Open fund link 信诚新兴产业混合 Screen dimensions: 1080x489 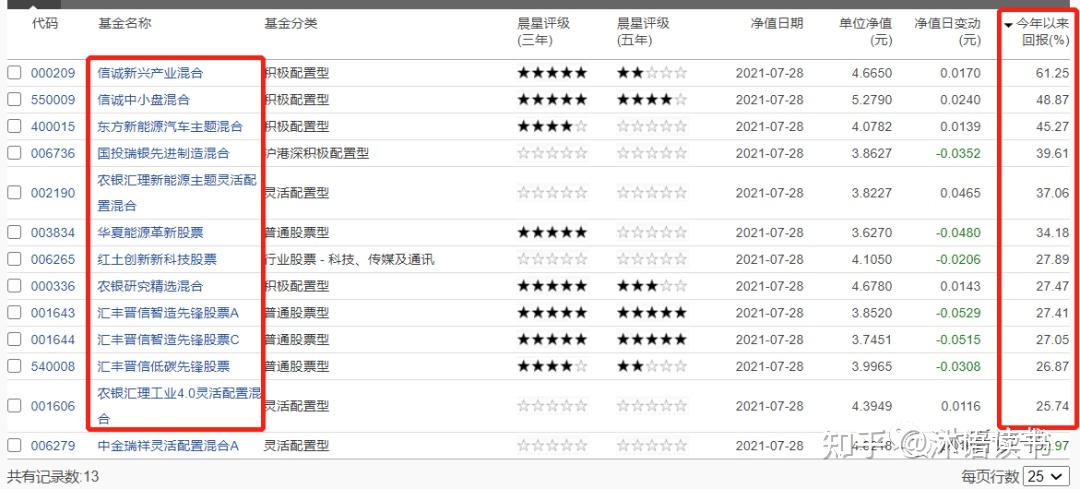click(150, 73)
